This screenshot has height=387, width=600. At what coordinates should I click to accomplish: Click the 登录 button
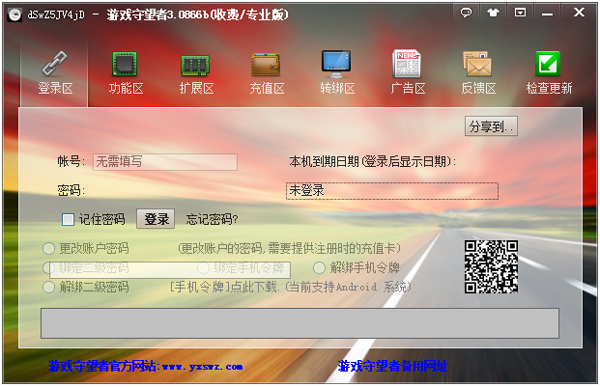pyautogui.click(x=156, y=219)
